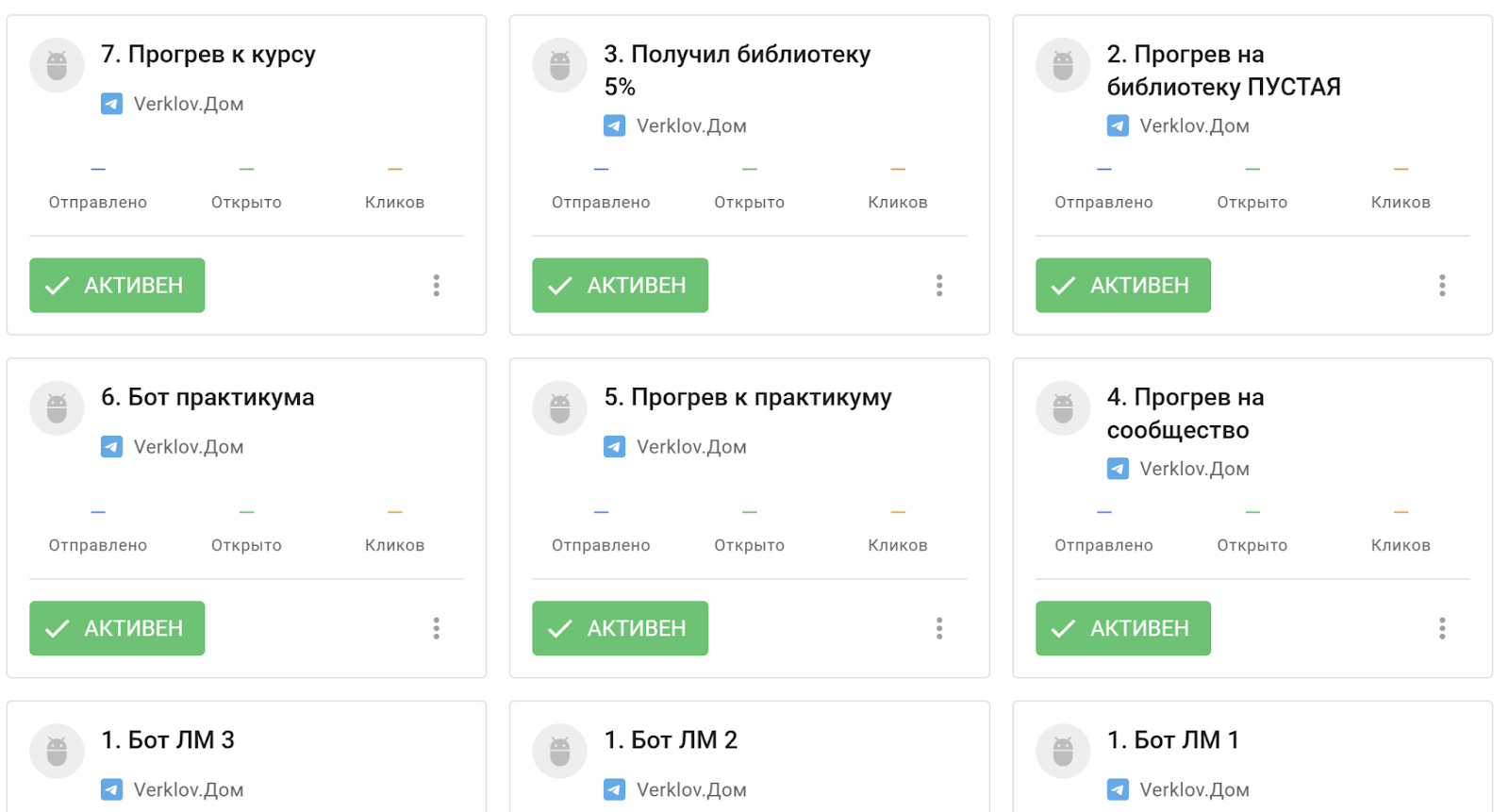Open the options menu on '3. Получил библиотеку 5%'

click(x=939, y=285)
